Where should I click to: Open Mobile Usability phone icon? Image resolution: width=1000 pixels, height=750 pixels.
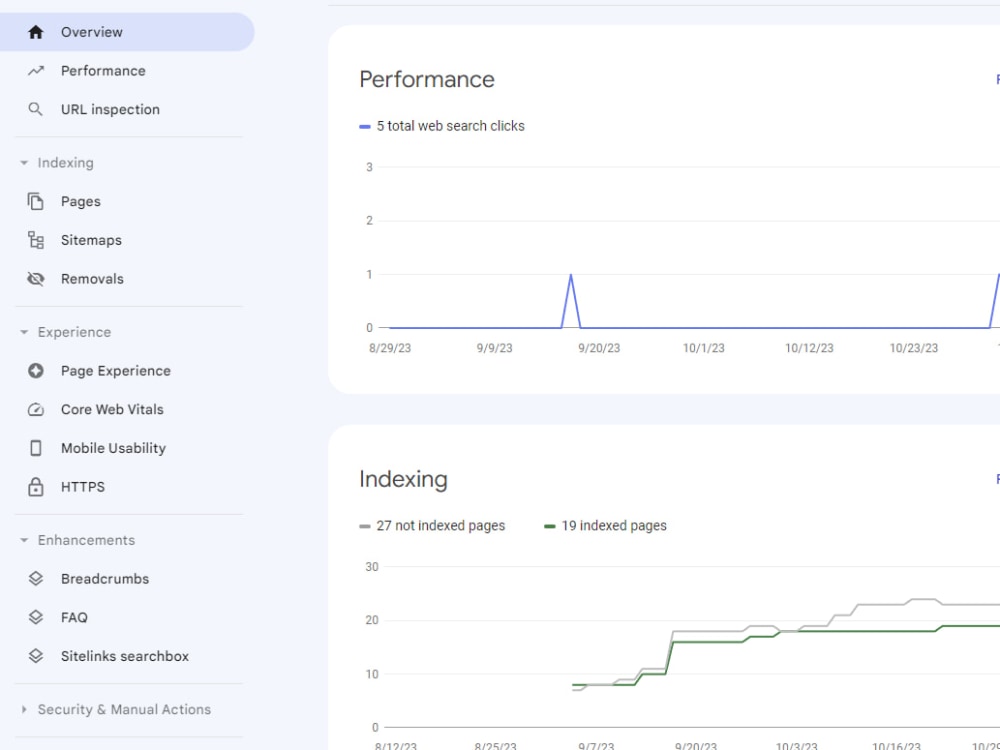coord(36,448)
